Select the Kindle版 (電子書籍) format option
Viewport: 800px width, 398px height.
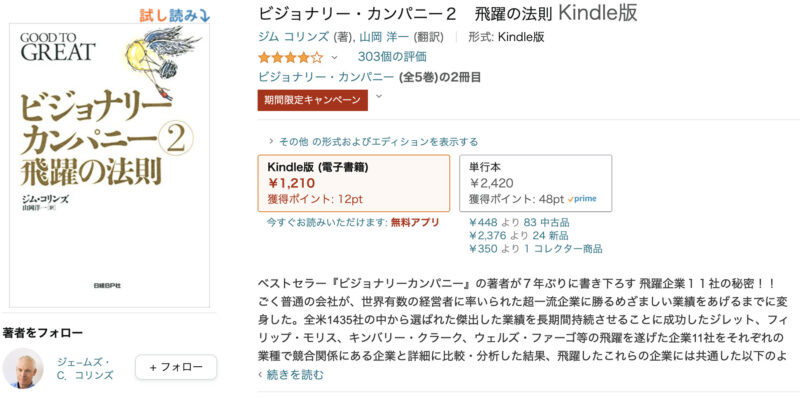(354, 183)
